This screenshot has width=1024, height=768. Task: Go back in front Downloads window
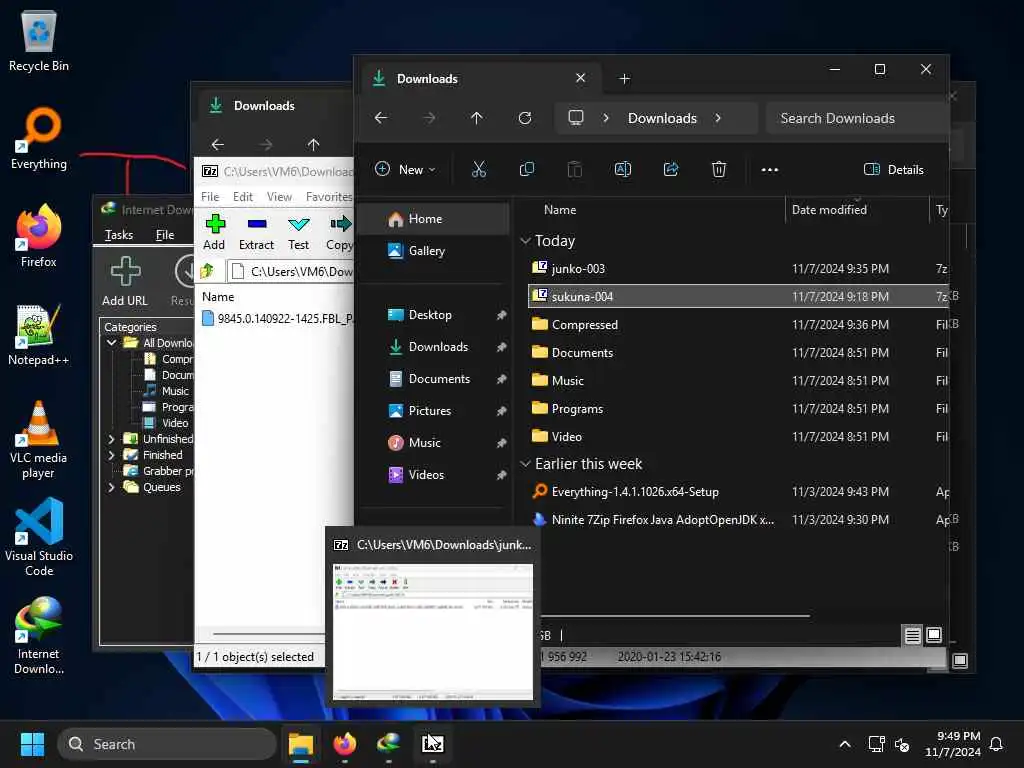tap(381, 118)
